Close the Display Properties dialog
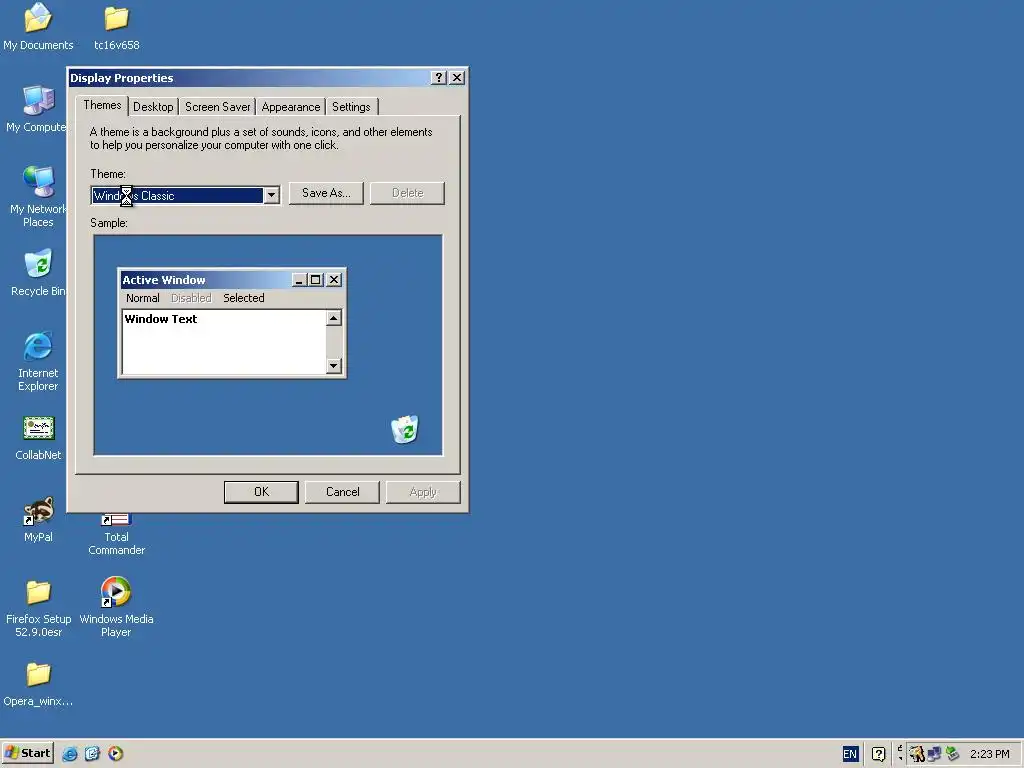 click(x=457, y=78)
